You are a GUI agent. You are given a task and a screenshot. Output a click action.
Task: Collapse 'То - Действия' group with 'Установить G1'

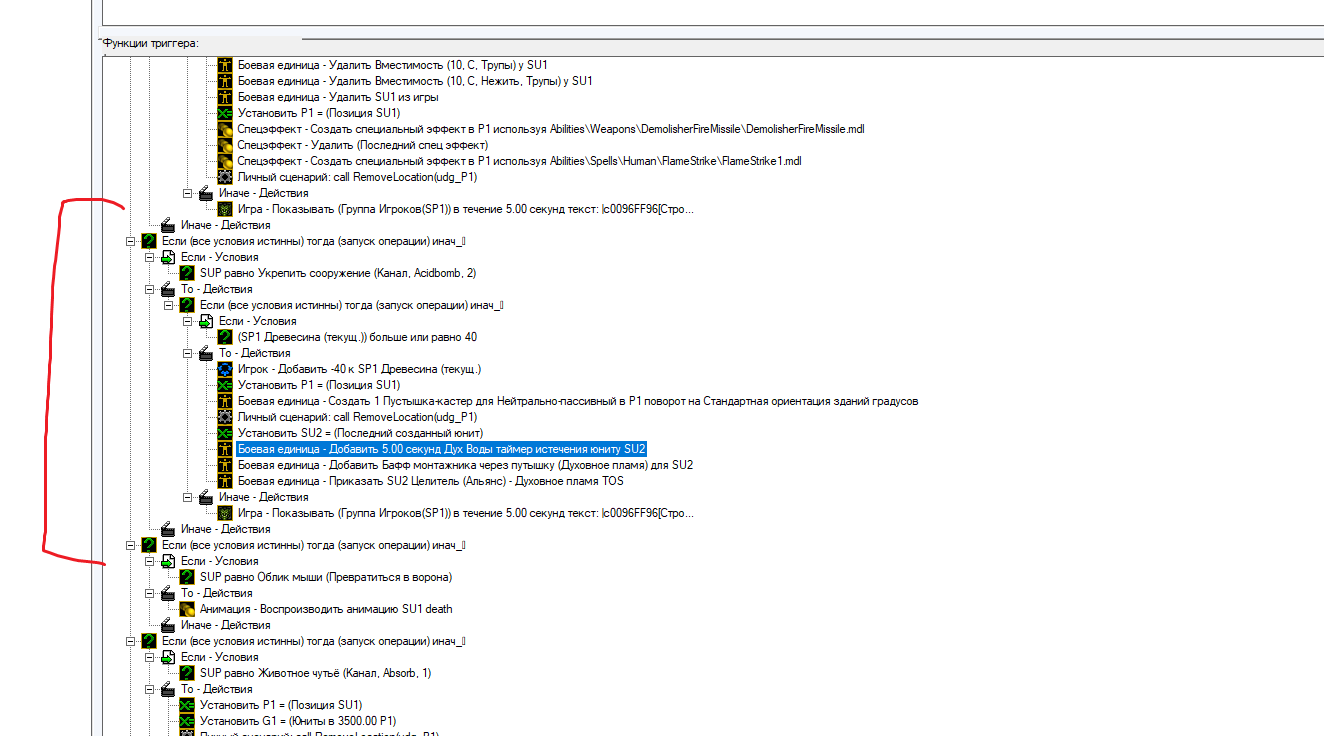pyautogui.click(x=149, y=689)
